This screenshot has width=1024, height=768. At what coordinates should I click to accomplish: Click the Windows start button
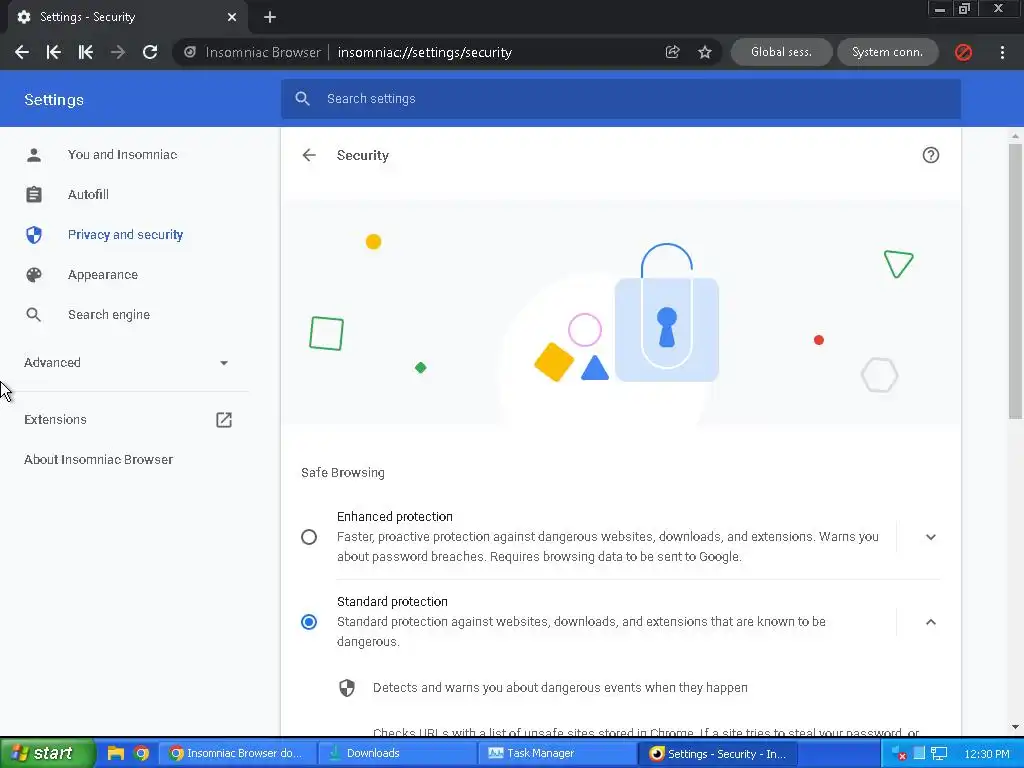(48, 753)
